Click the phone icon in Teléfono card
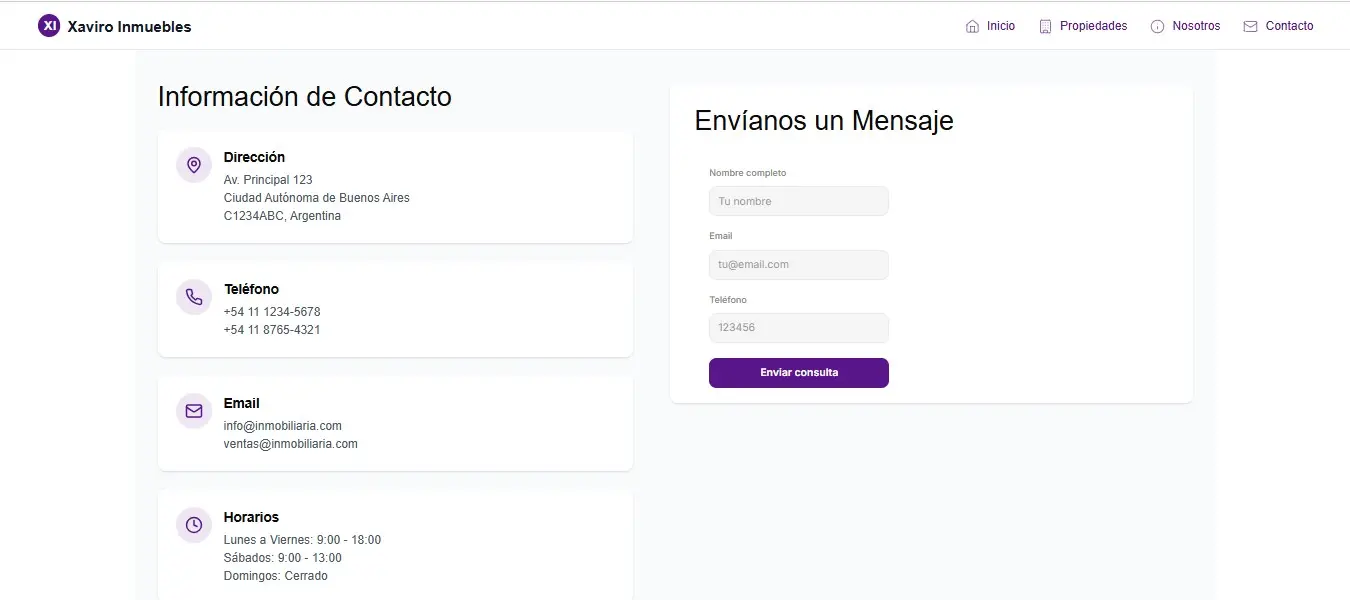 pos(194,297)
